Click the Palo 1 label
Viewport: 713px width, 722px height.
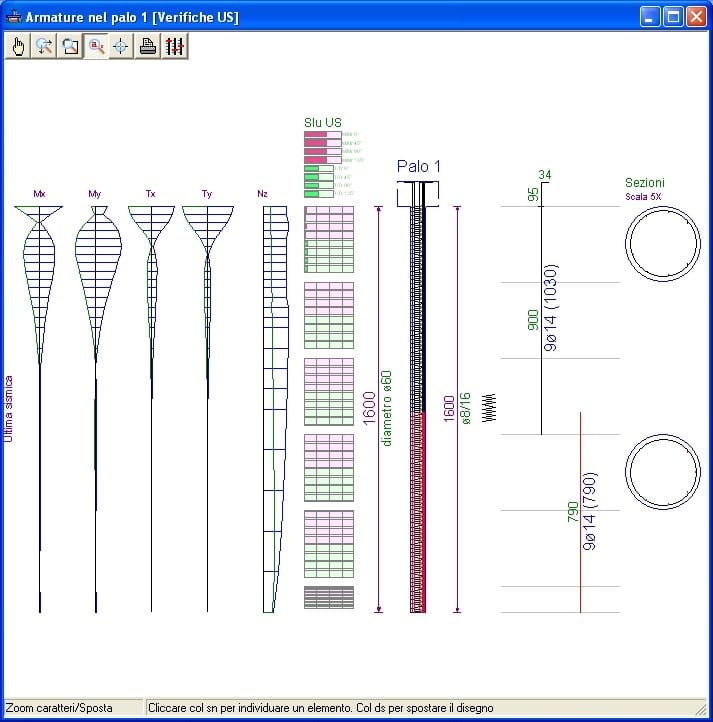coord(418,166)
